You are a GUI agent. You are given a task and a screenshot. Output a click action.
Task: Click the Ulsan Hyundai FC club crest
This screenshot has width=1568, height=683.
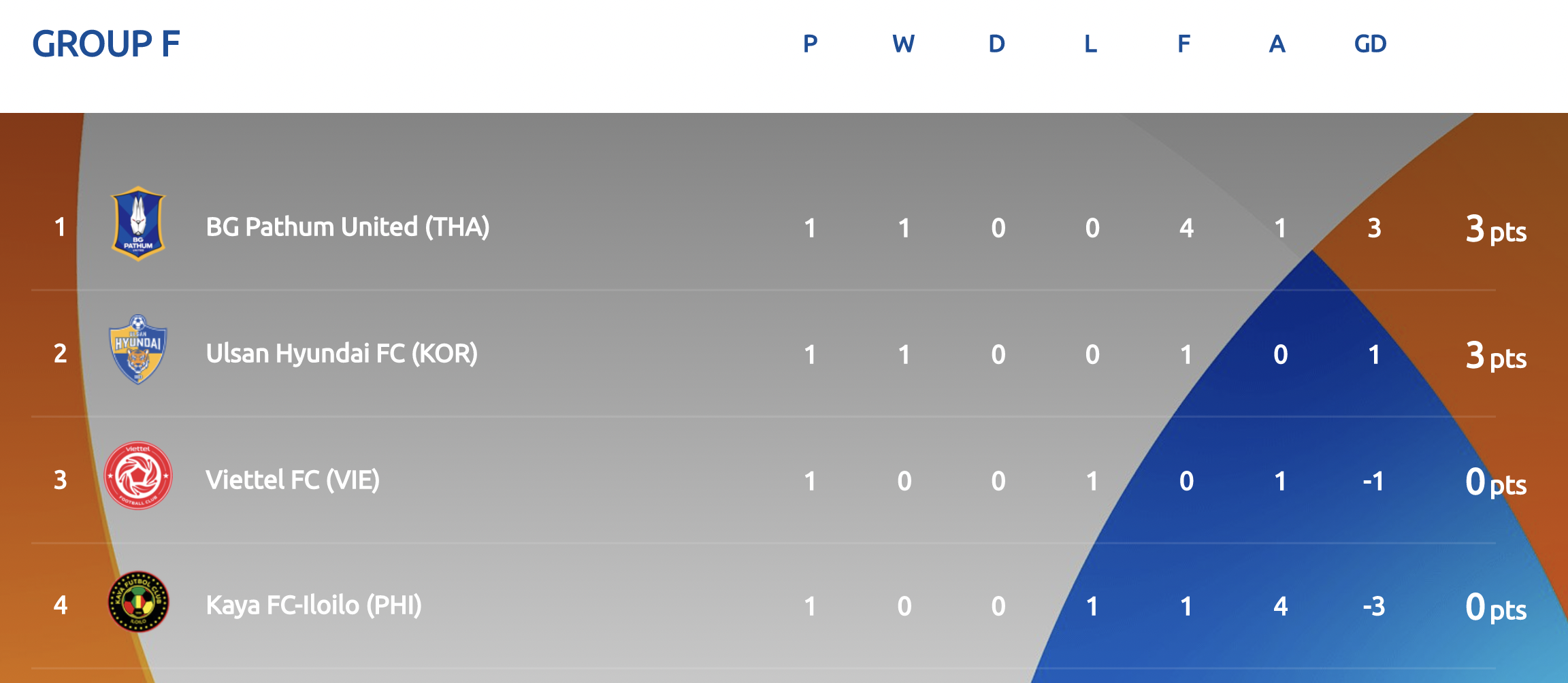[x=138, y=350]
